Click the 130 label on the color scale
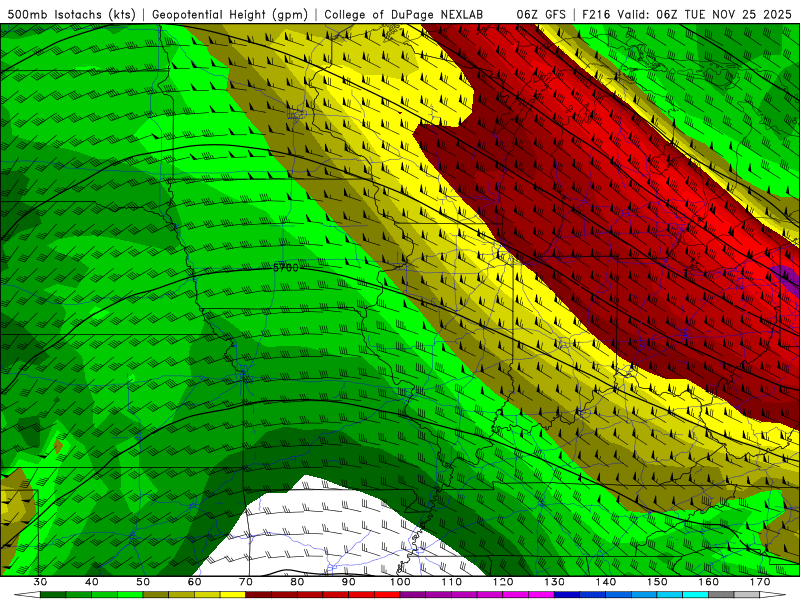This screenshot has height=600, width=800. (555, 582)
